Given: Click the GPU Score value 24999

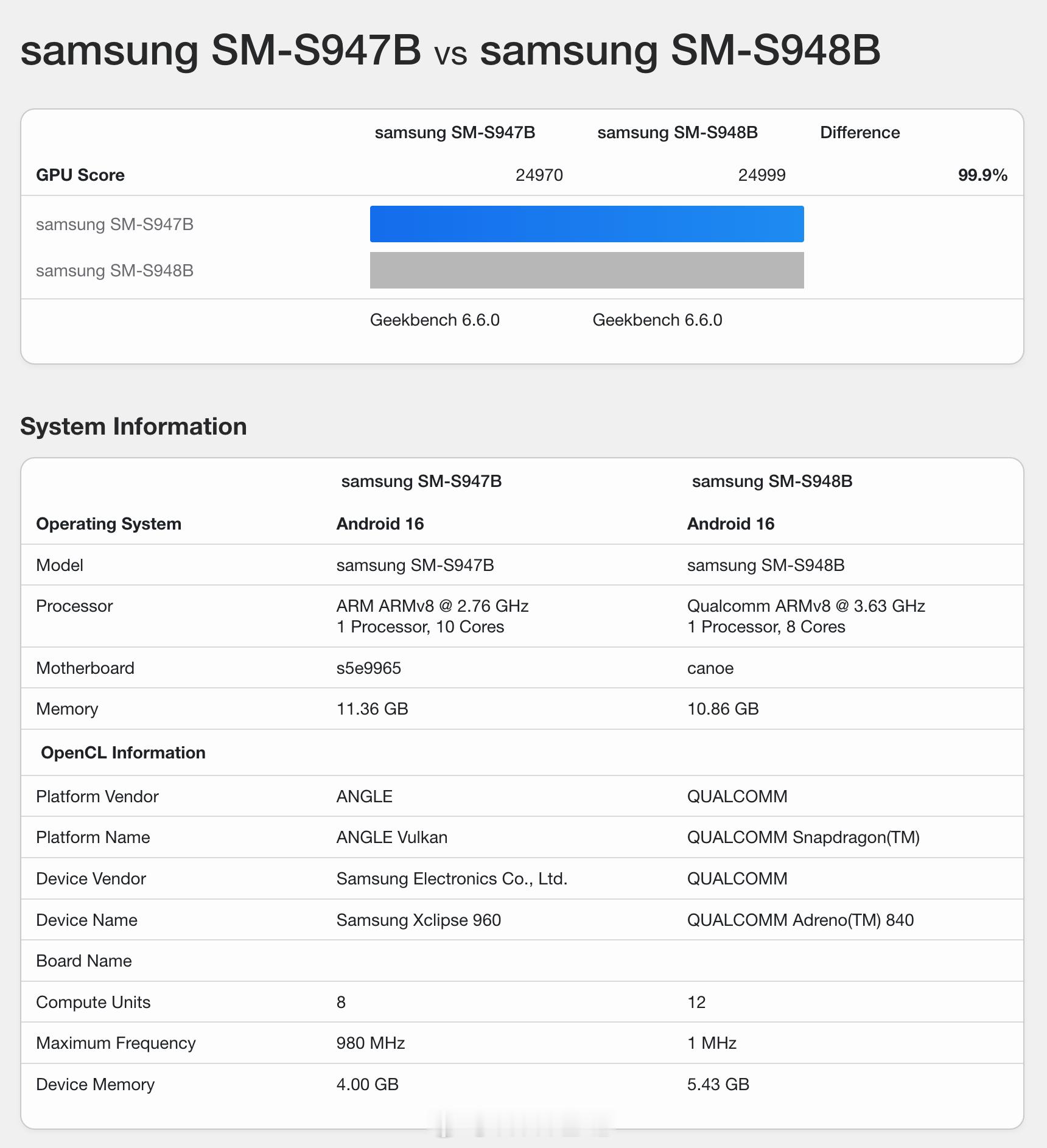Looking at the screenshot, I should pyautogui.click(x=762, y=175).
